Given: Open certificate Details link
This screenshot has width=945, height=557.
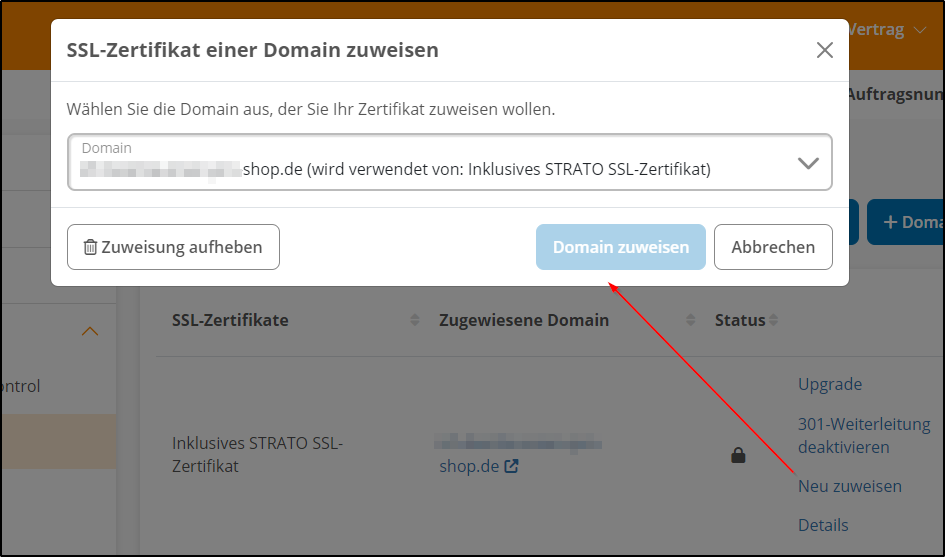Looking at the screenshot, I should [823, 525].
